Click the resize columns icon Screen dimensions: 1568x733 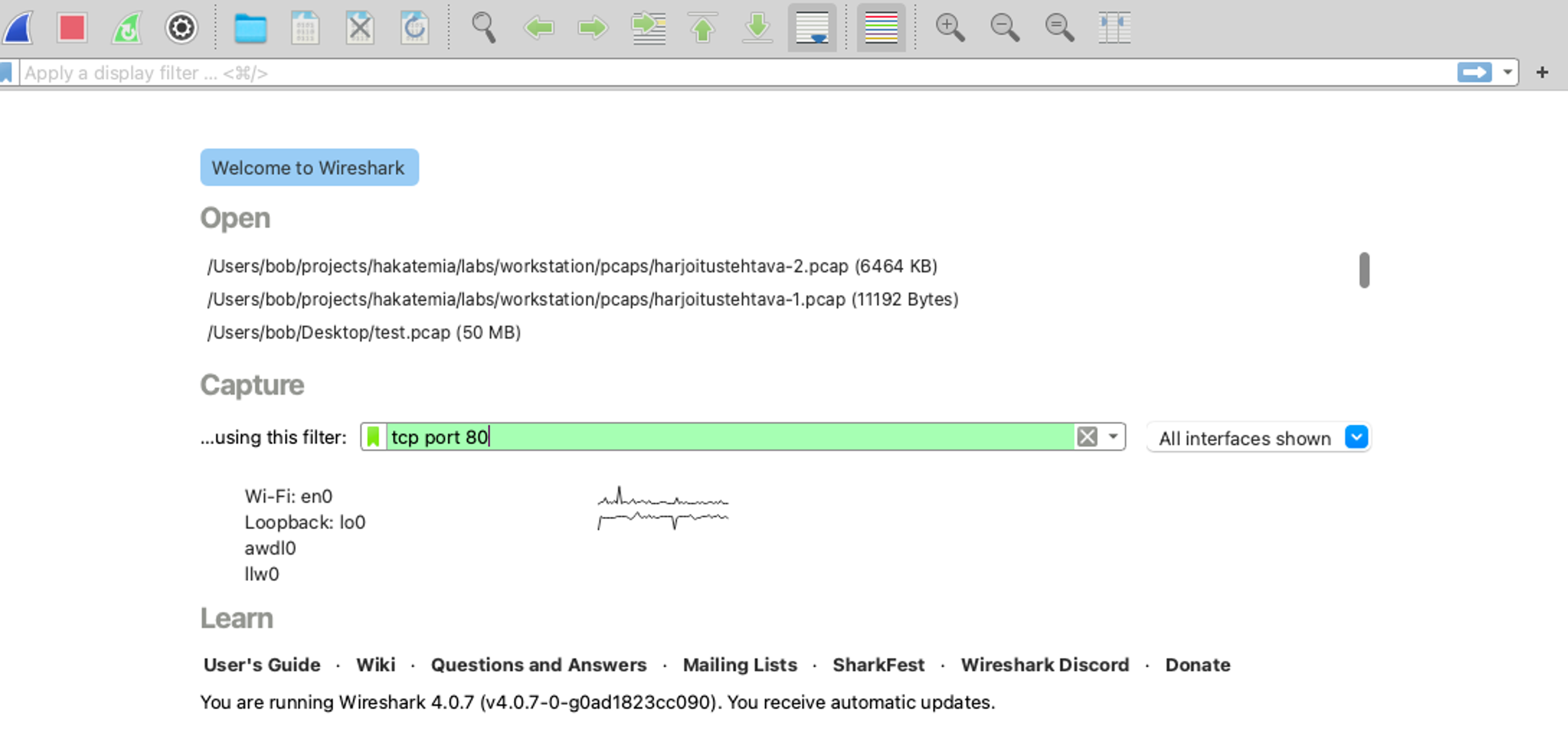[1114, 27]
